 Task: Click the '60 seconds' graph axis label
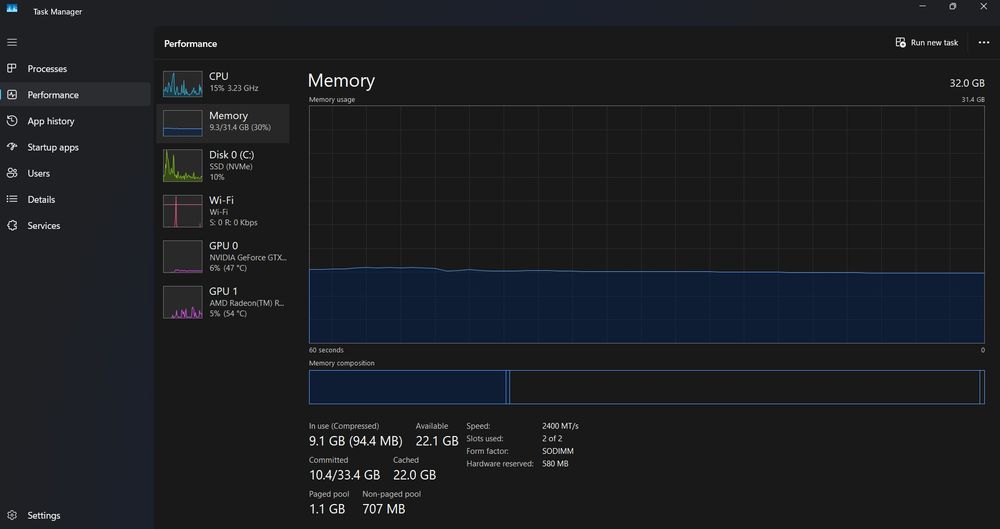(326, 350)
